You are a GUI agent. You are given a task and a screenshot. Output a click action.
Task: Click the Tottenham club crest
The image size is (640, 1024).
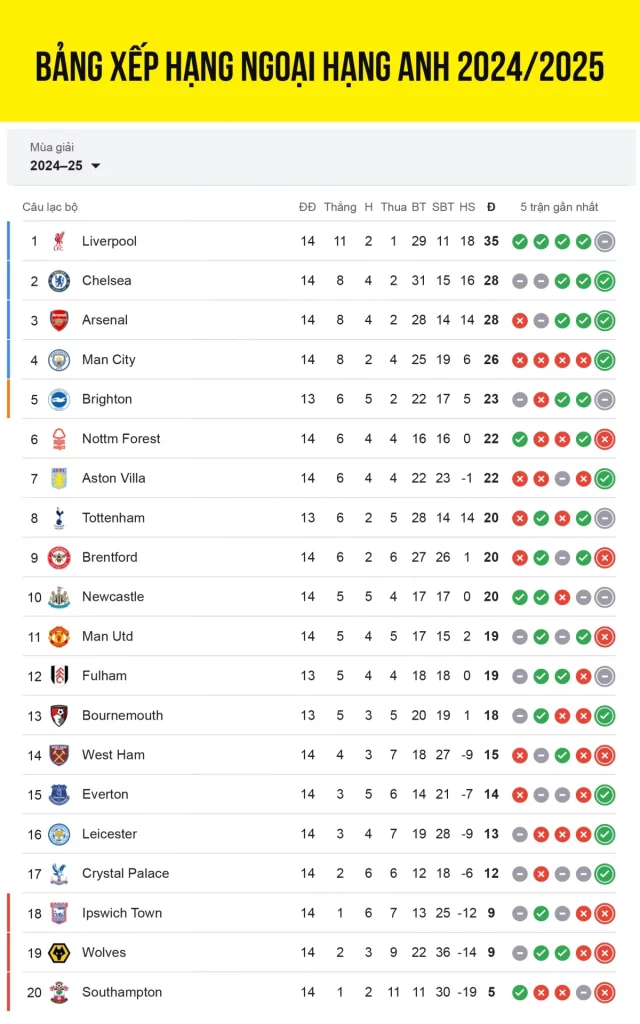[59, 518]
